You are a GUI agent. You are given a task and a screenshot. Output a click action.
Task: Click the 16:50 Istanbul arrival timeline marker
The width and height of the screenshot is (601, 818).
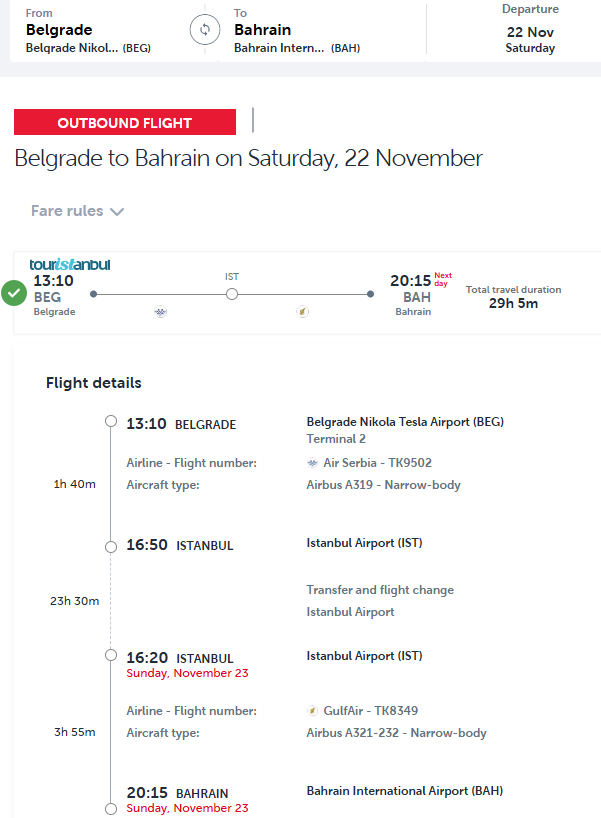[x=111, y=545]
